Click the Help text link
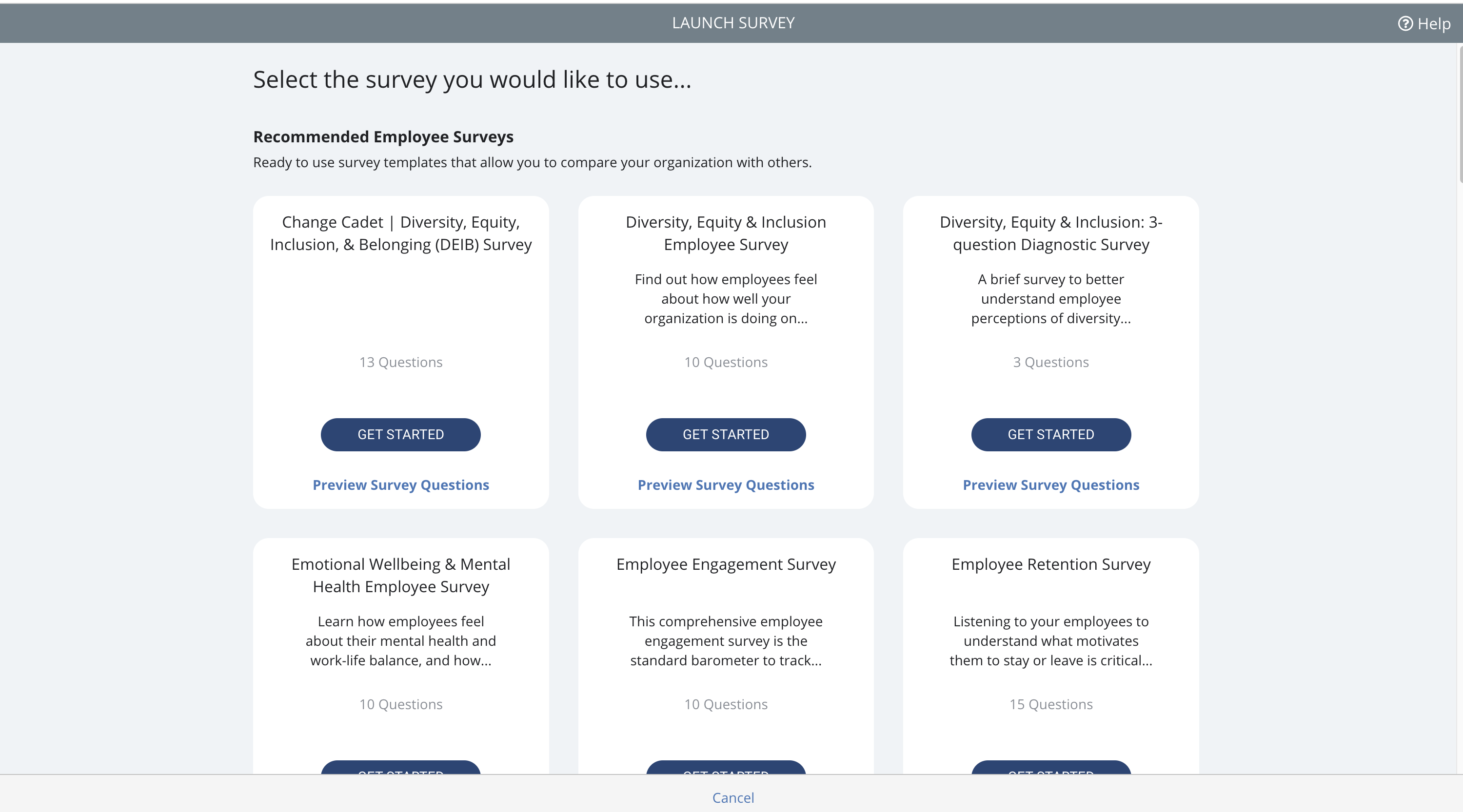 pyautogui.click(x=1433, y=23)
